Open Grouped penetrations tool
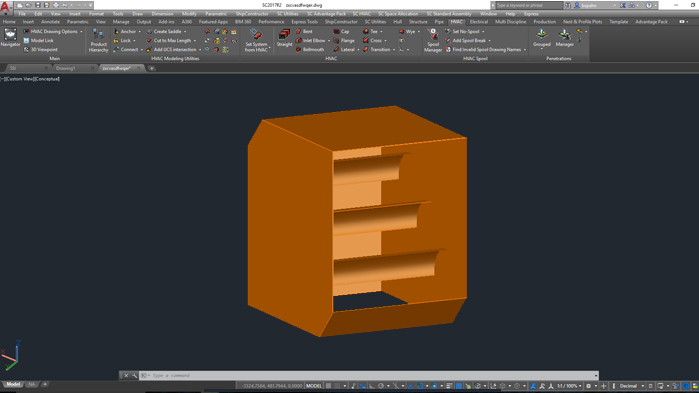699x393 pixels. click(x=542, y=38)
